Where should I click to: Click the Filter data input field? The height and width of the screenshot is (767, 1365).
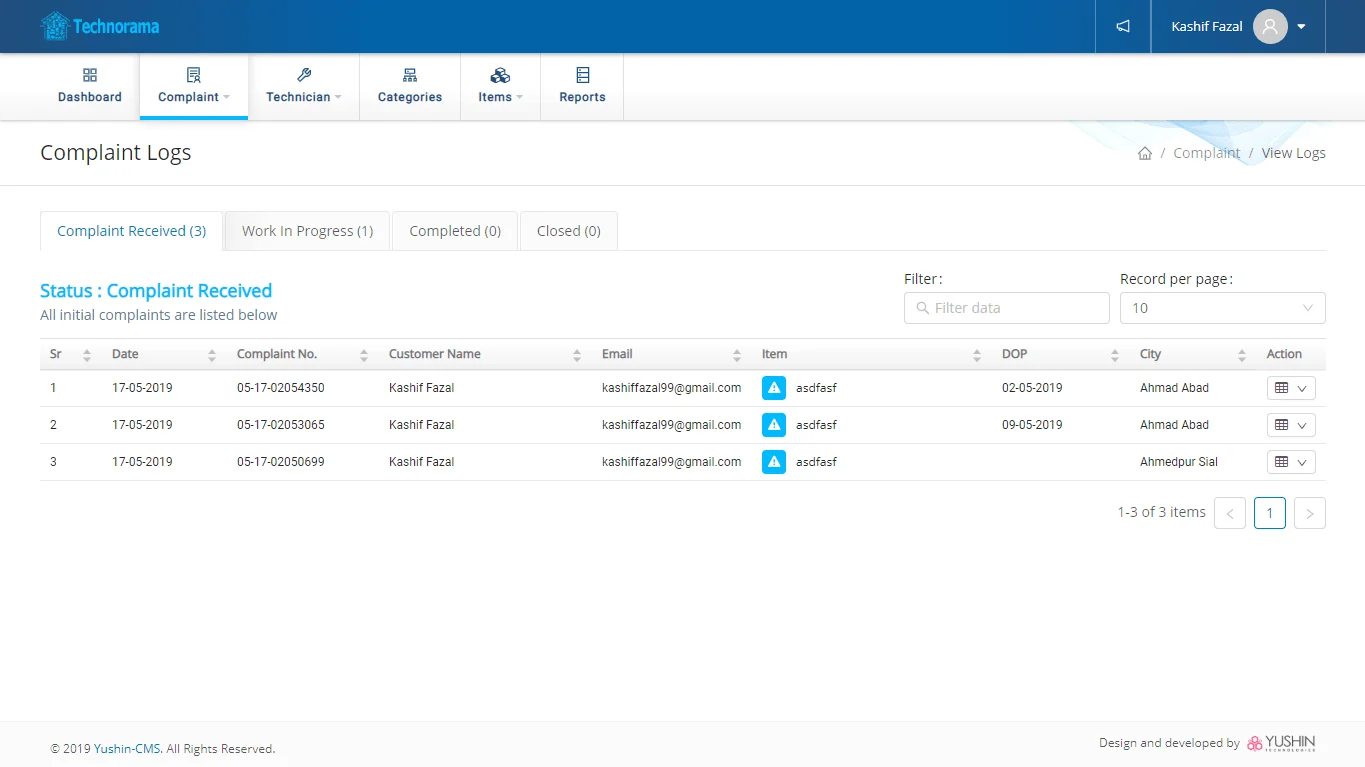1007,308
